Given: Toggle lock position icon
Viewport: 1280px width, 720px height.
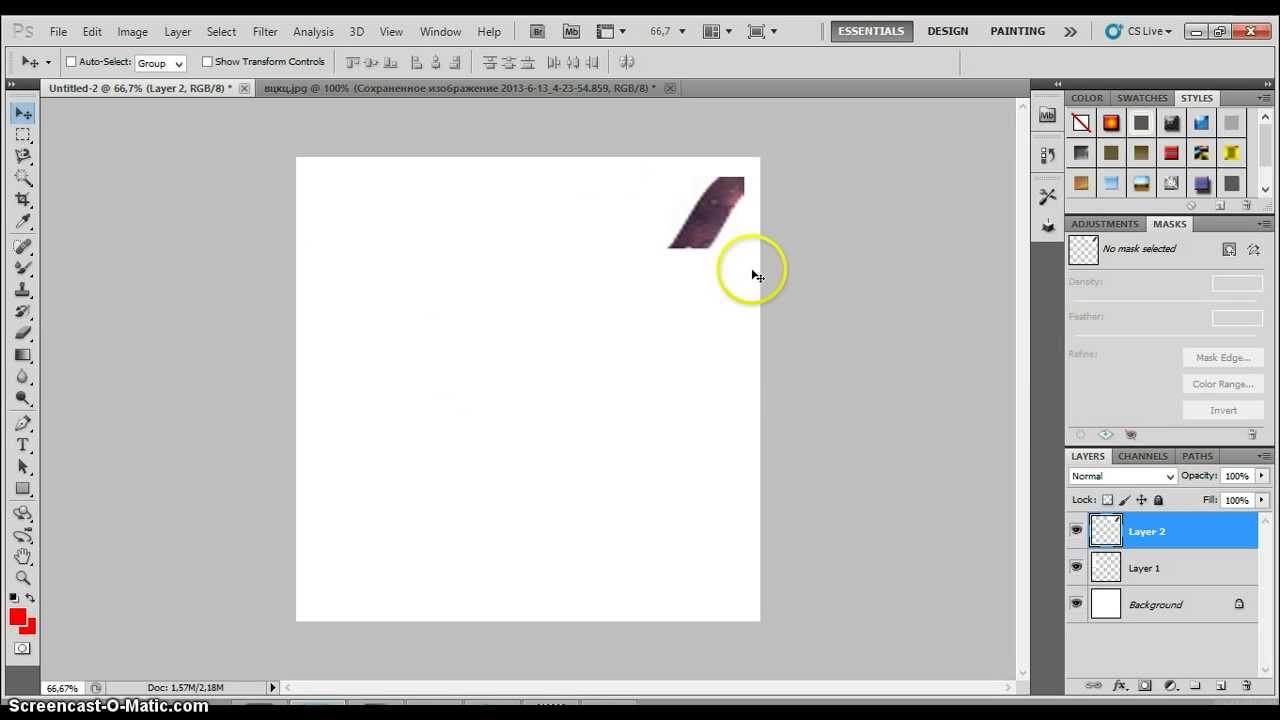Looking at the screenshot, I should (1141, 500).
